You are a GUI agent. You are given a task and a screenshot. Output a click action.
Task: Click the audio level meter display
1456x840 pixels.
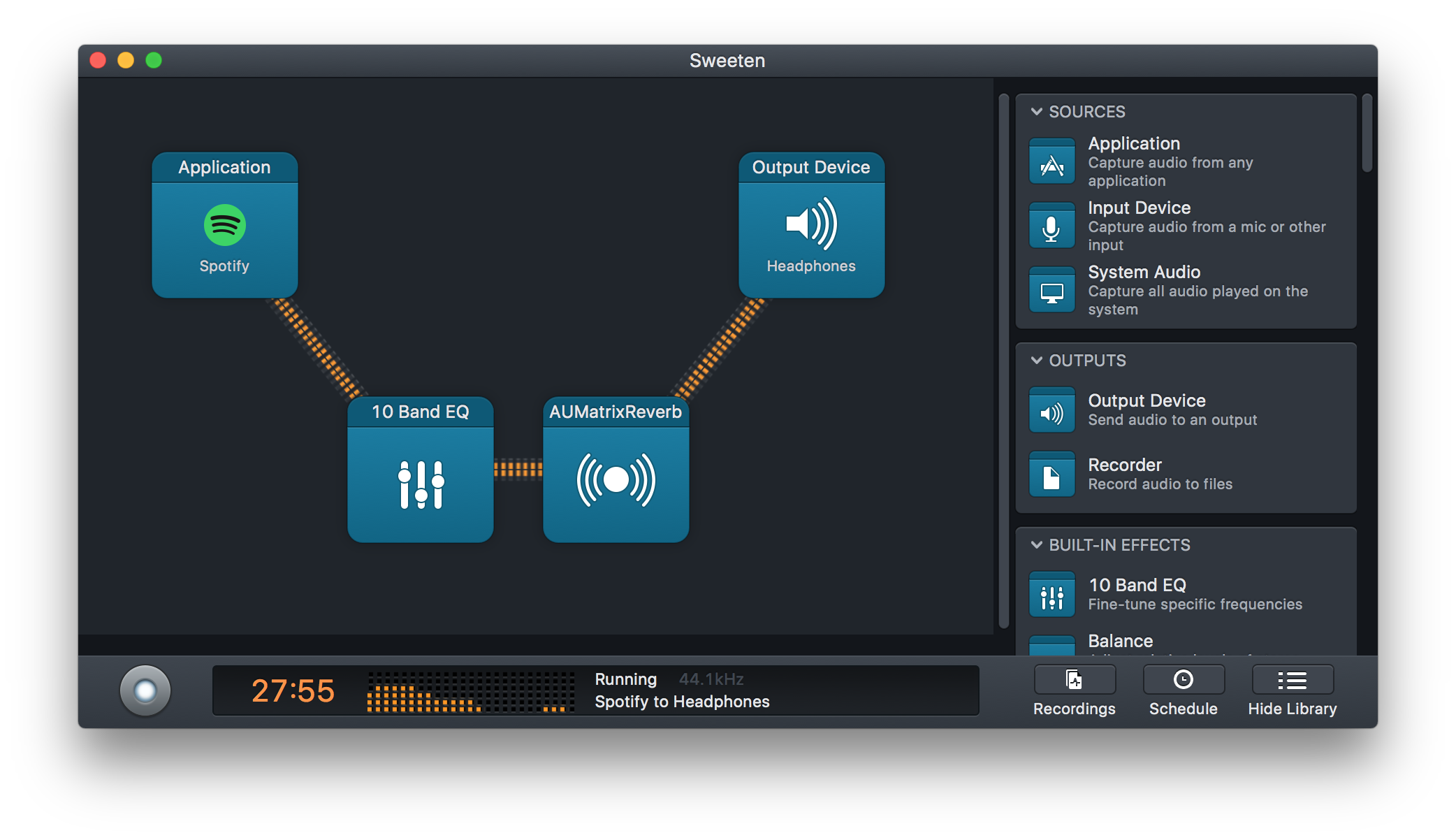click(471, 692)
